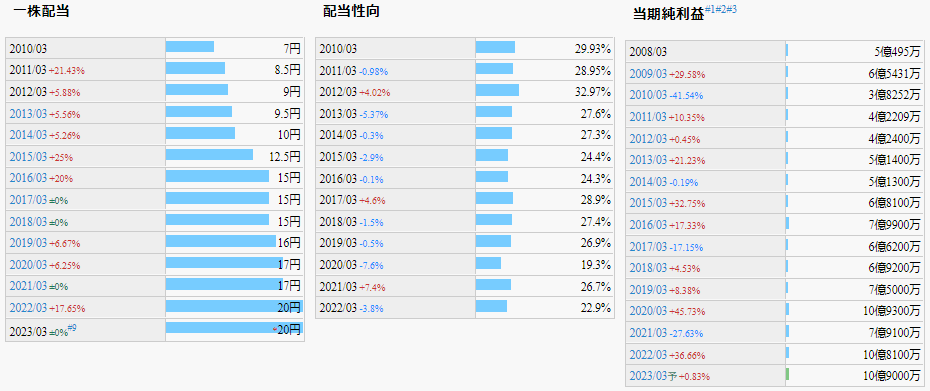Select the green bar for 2023/03 net income
This screenshot has width=930, height=391.
(x=787, y=374)
